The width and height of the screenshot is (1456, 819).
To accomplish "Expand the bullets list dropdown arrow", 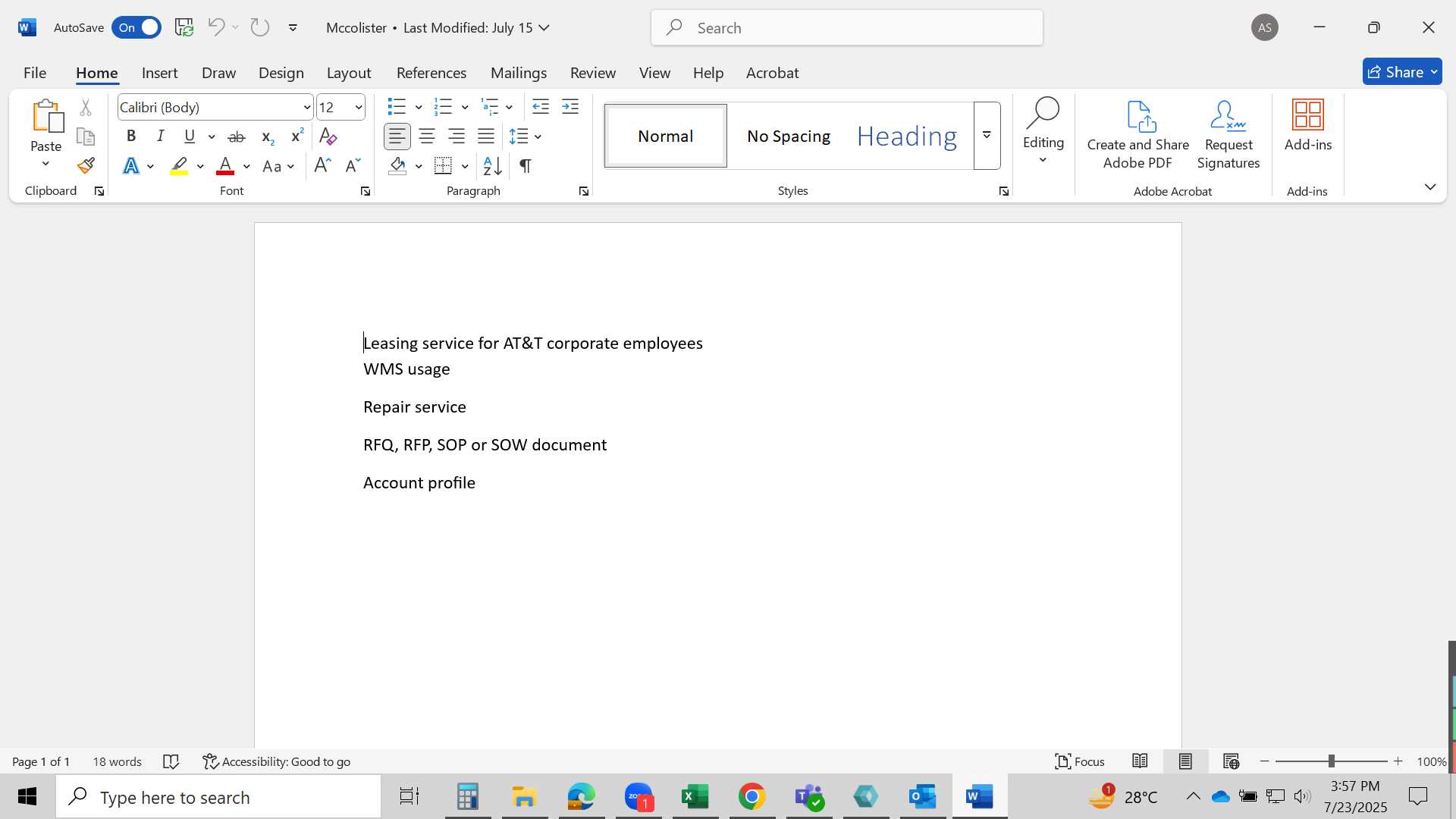I will pos(419,108).
